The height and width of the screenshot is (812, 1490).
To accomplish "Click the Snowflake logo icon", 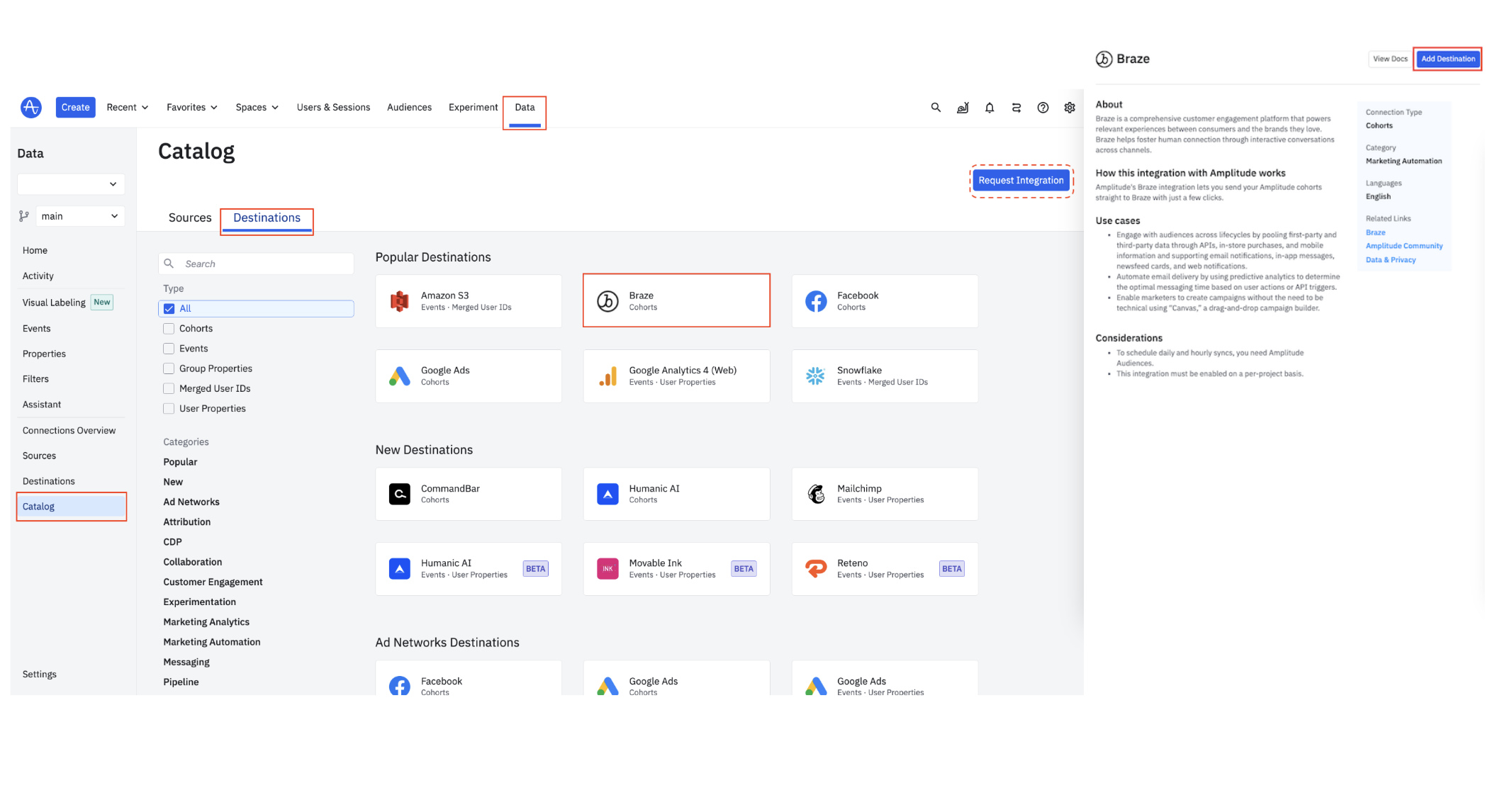I will [x=816, y=376].
